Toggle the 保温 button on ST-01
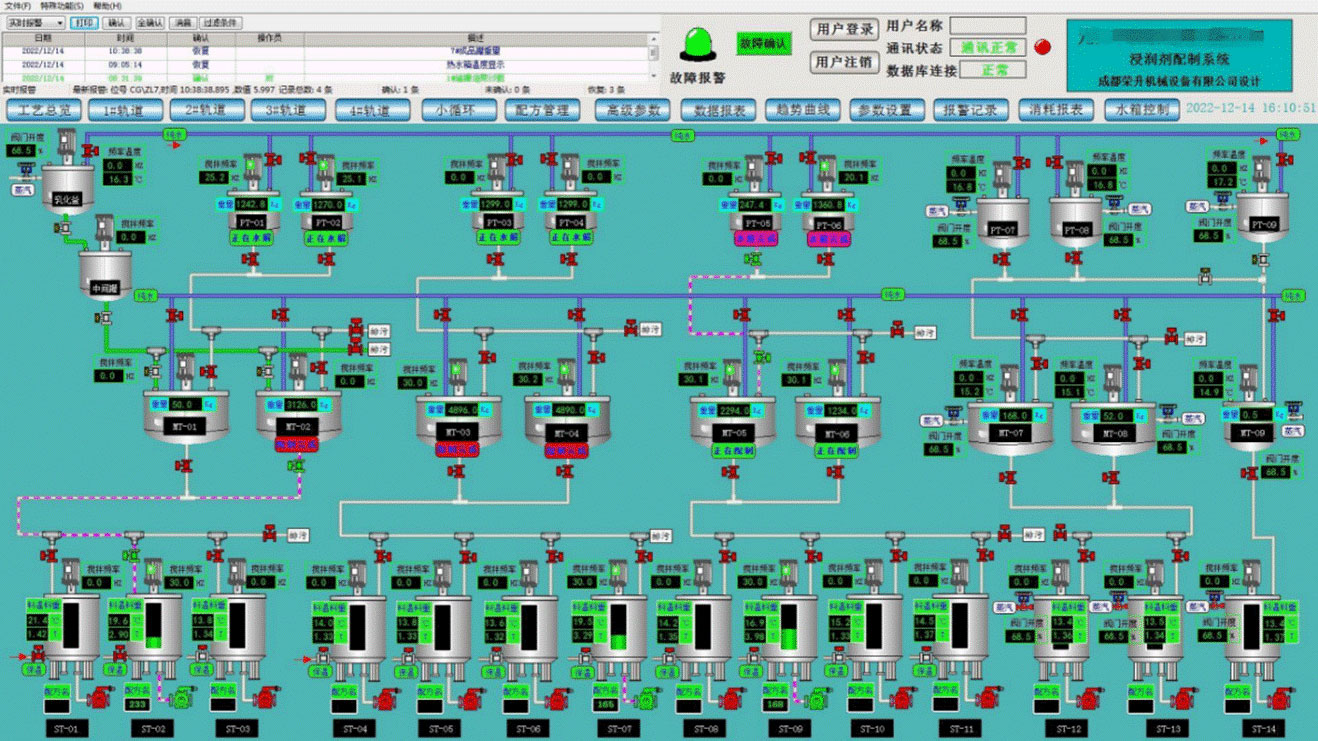 [36, 671]
